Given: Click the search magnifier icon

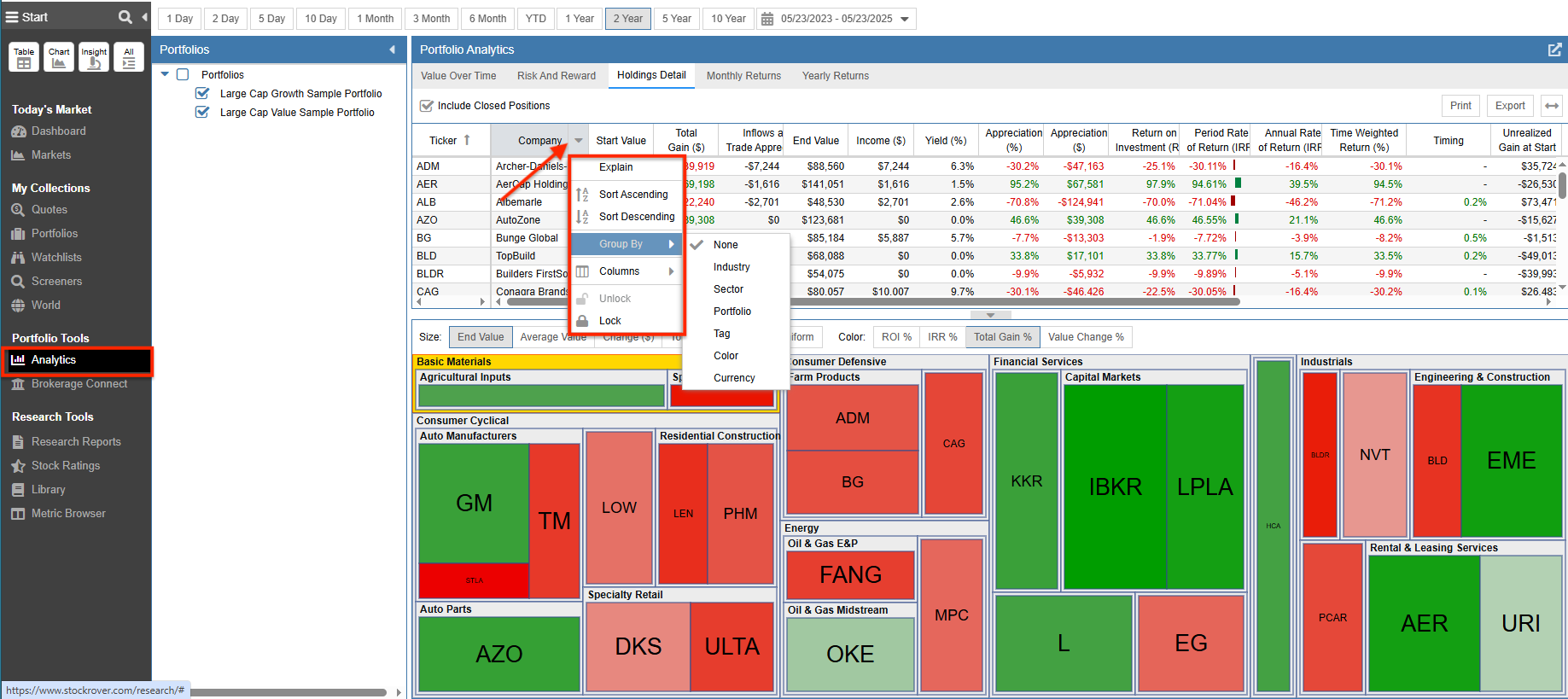Looking at the screenshot, I should point(125,17).
